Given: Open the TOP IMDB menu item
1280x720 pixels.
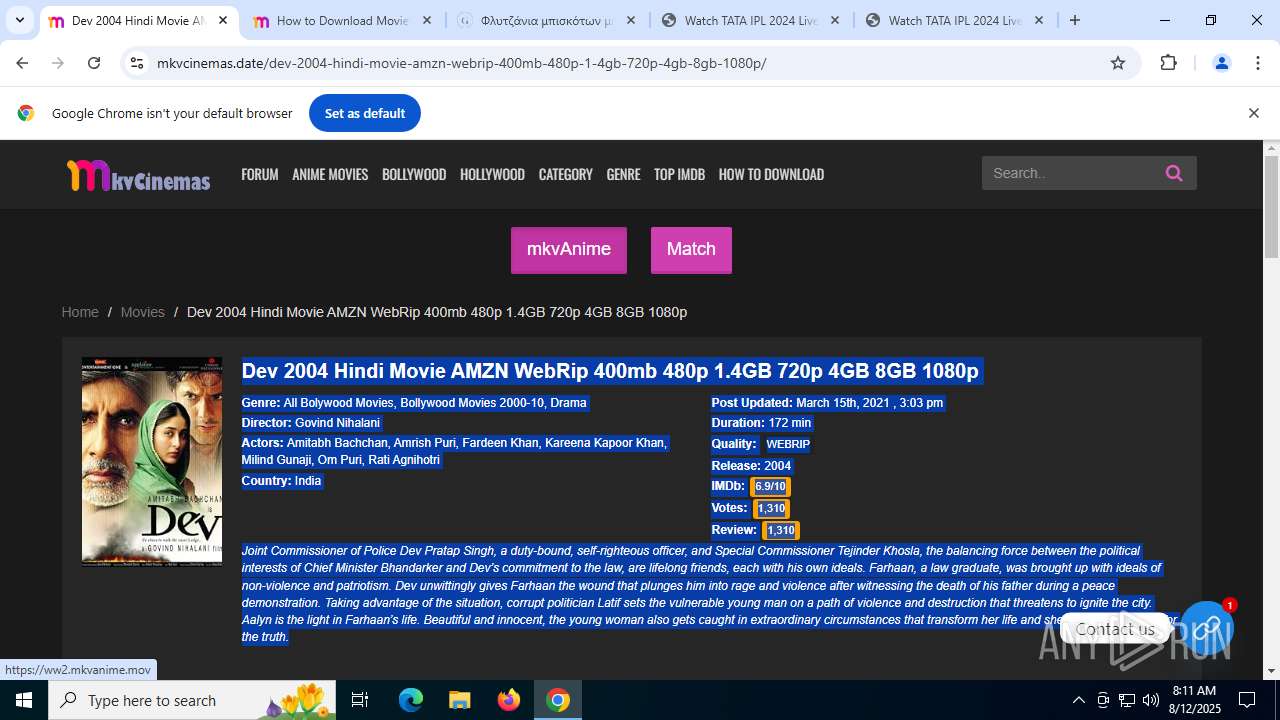Looking at the screenshot, I should pos(679,174).
